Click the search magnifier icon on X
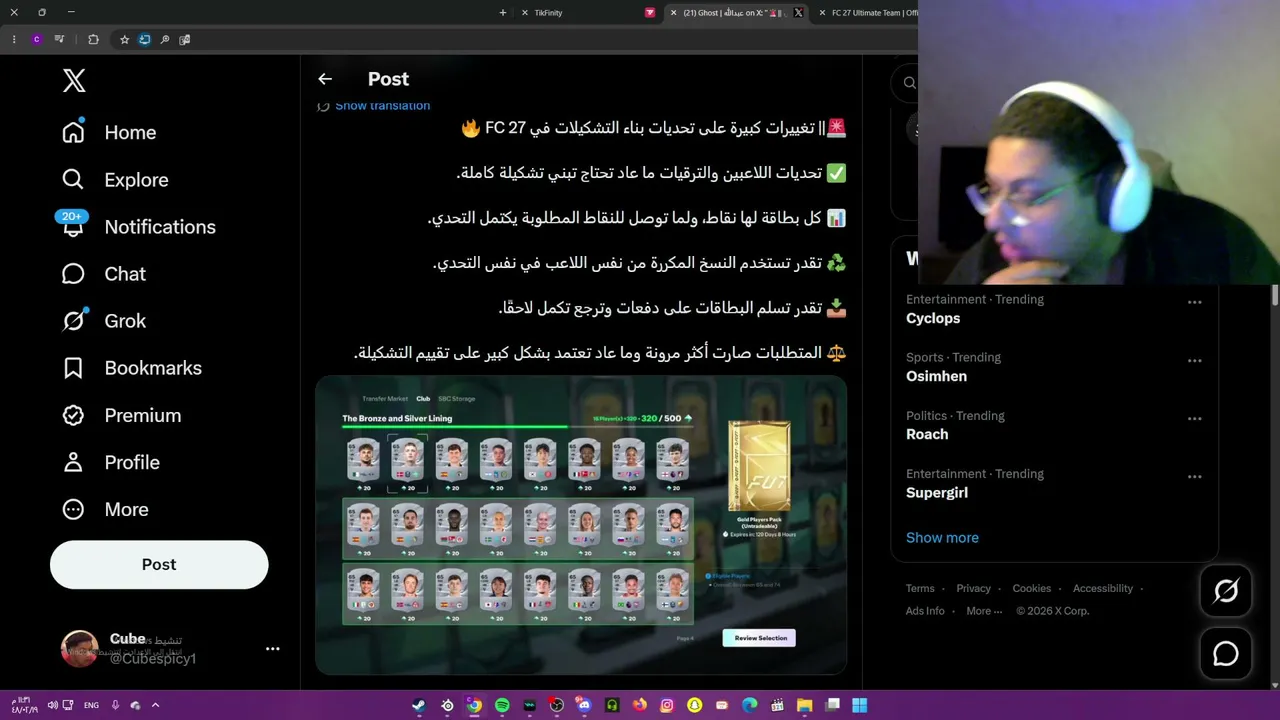 tap(909, 83)
